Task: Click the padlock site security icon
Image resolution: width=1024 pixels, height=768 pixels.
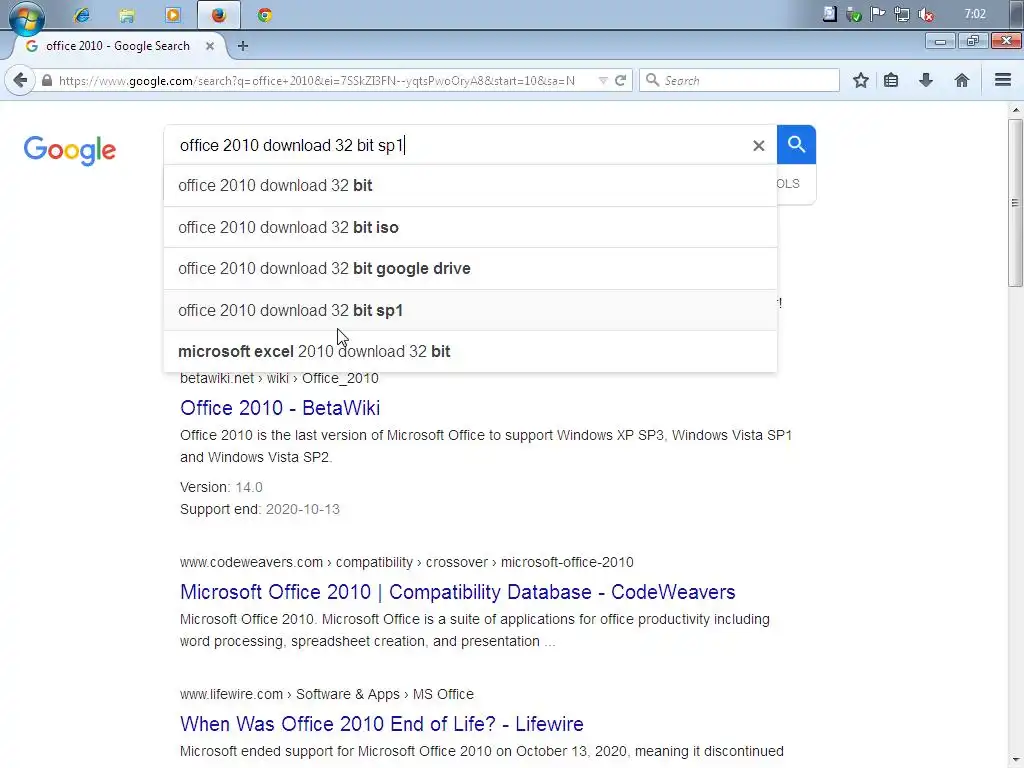Action: (47, 80)
